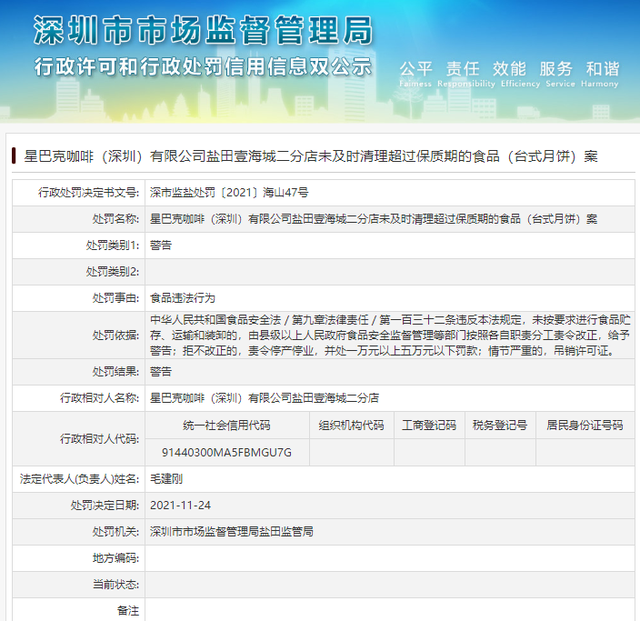The image size is (640, 621).
Task: Click the 处罚事由 value 食品违法行为
Action: click(182, 298)
